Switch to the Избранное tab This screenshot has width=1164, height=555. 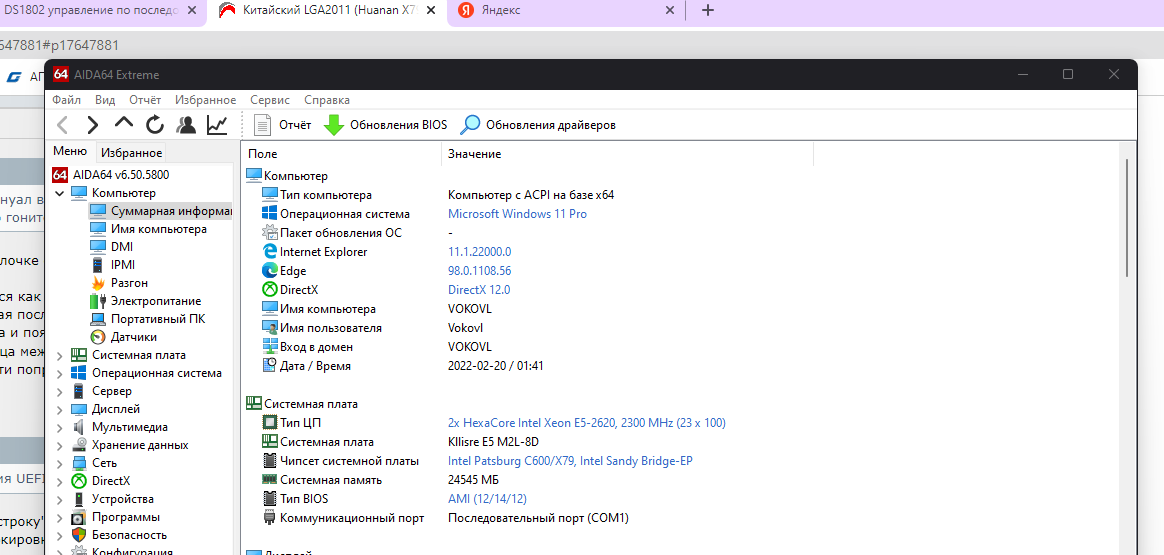click(131, 152)
